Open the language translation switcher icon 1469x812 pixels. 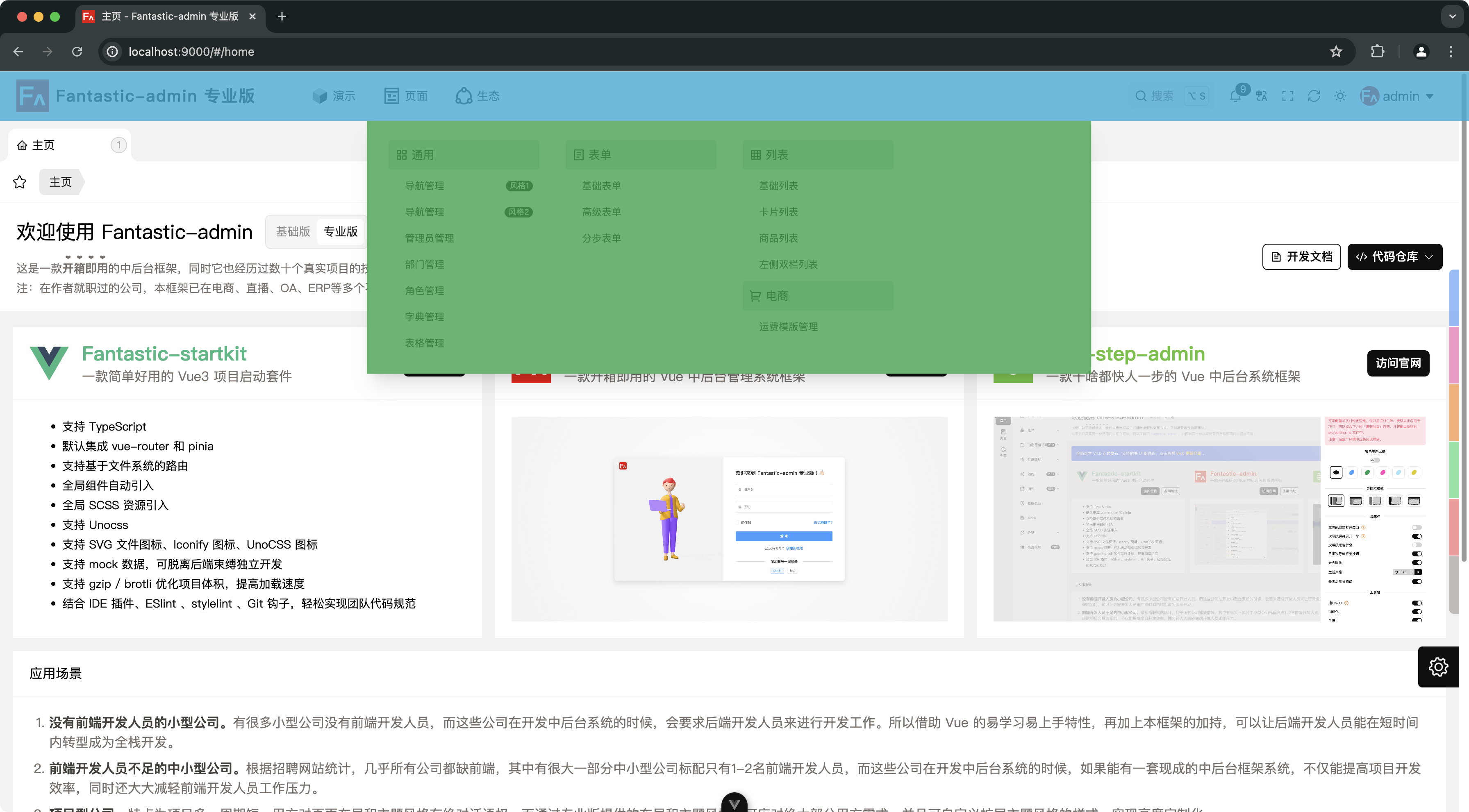tap(1262, 96)
